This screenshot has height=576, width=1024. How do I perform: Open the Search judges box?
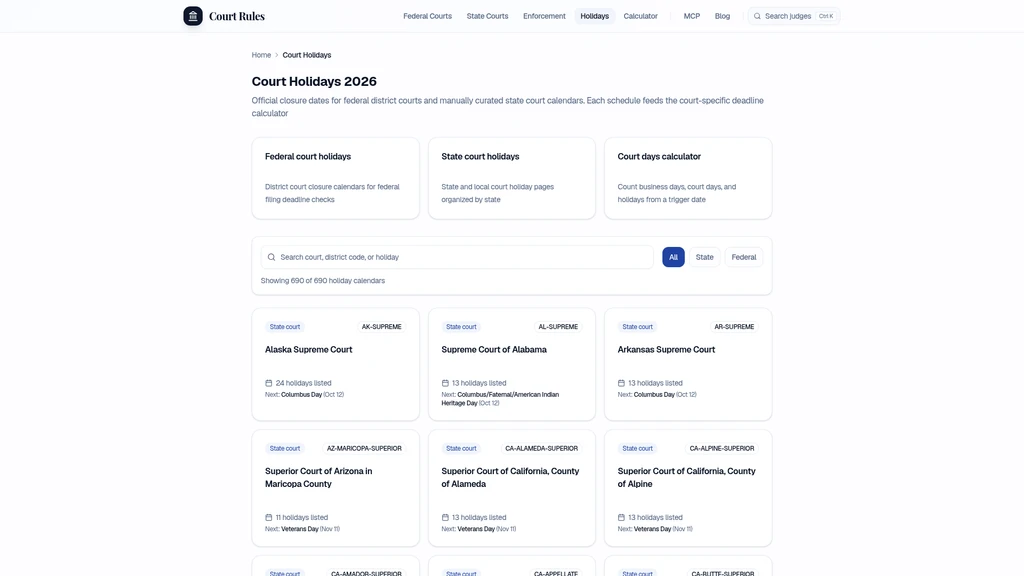(x=794, y=16)
